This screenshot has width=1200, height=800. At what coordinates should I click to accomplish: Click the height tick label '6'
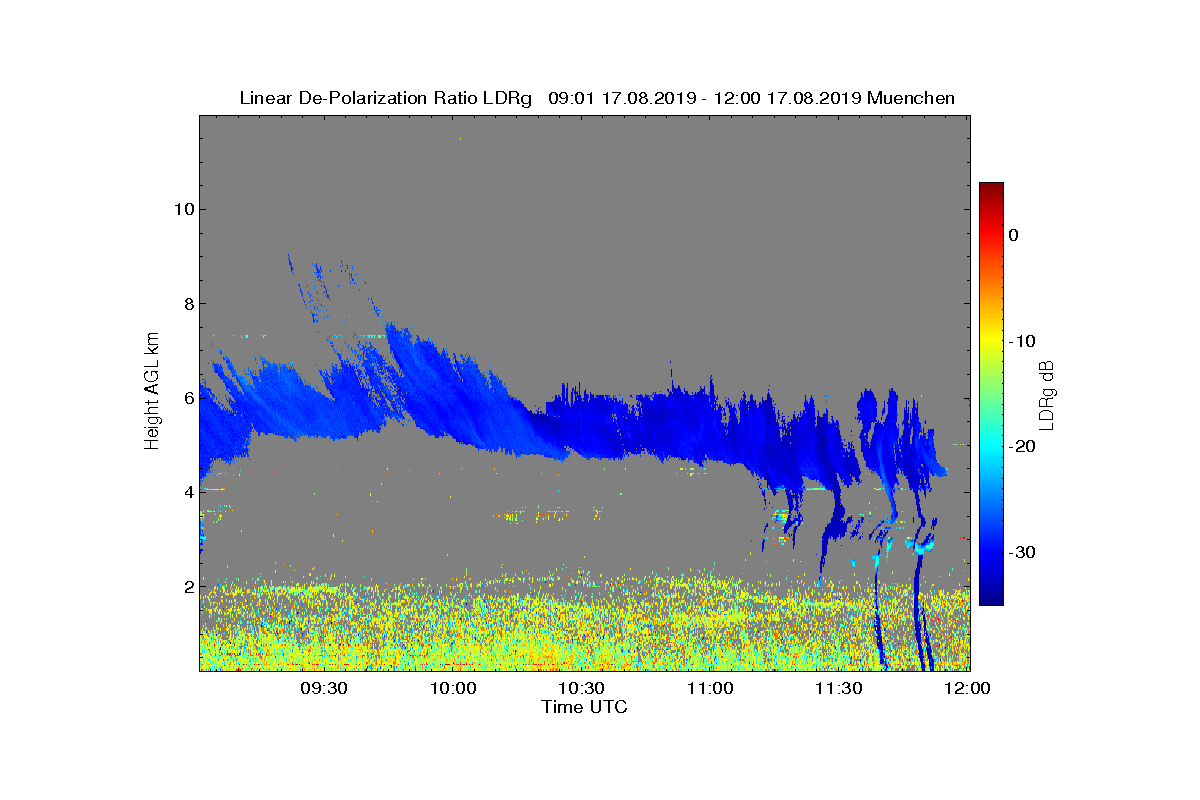coord(187,398)
